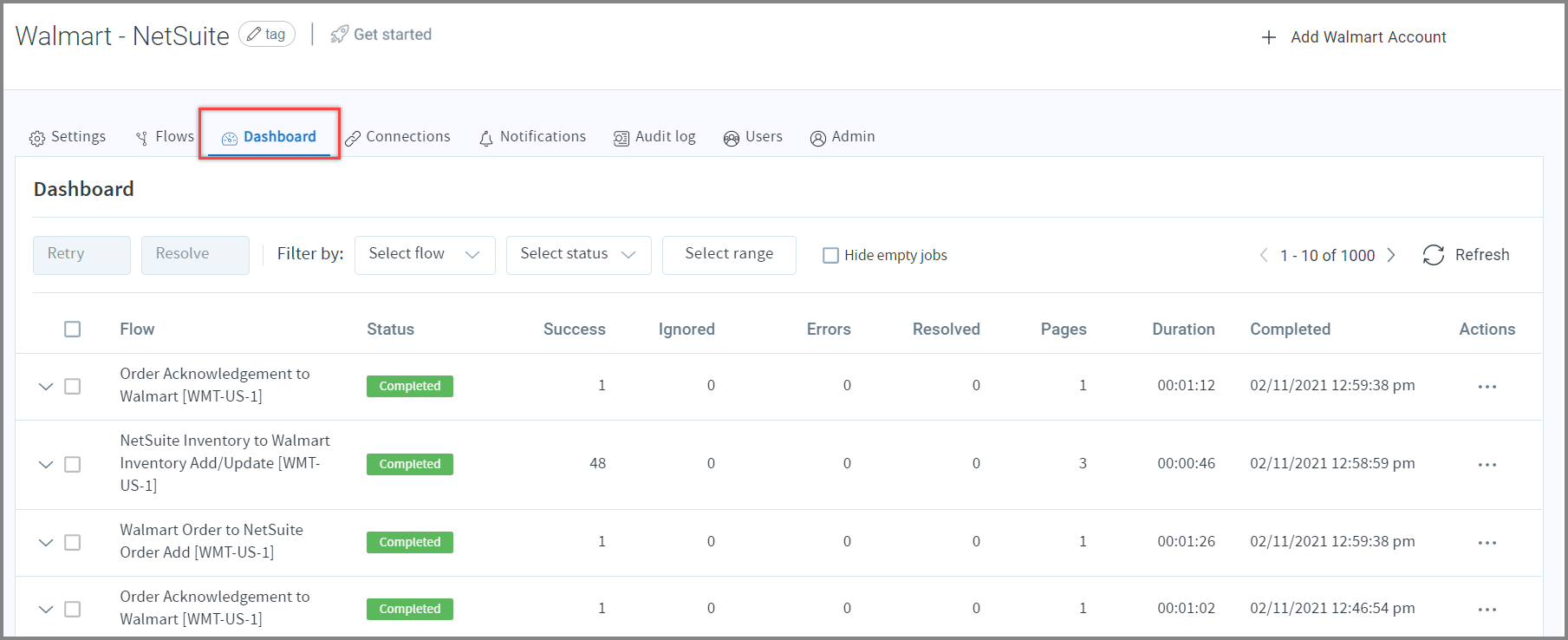Go to next page of jobs
The image size is (1568, 640).
pos(1391,255)
